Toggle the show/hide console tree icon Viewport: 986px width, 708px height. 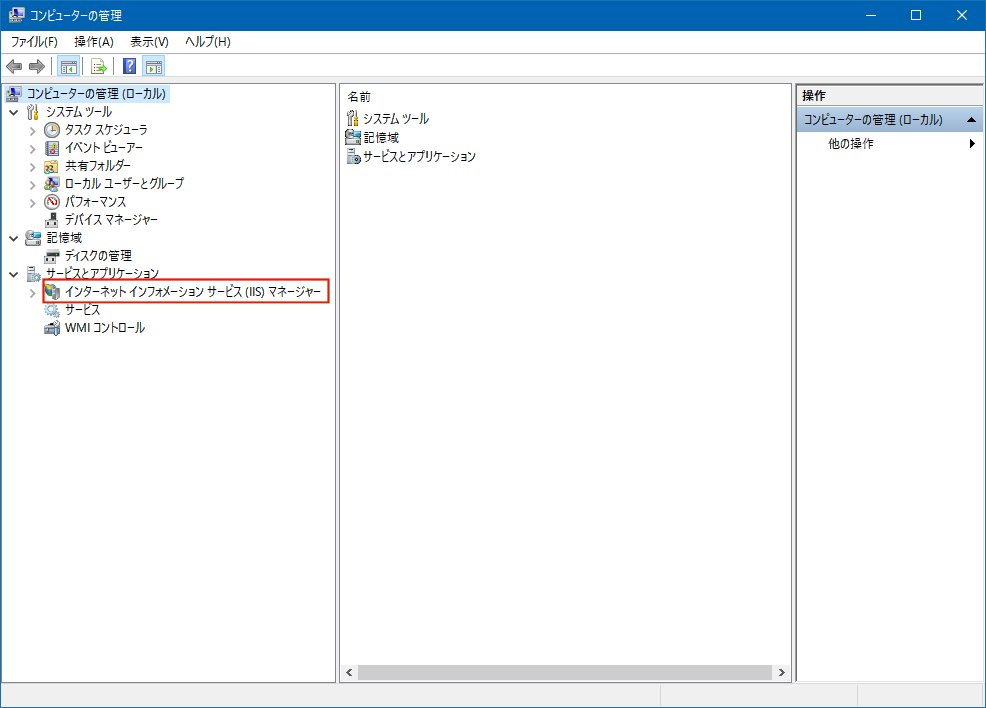click(69, 66)
